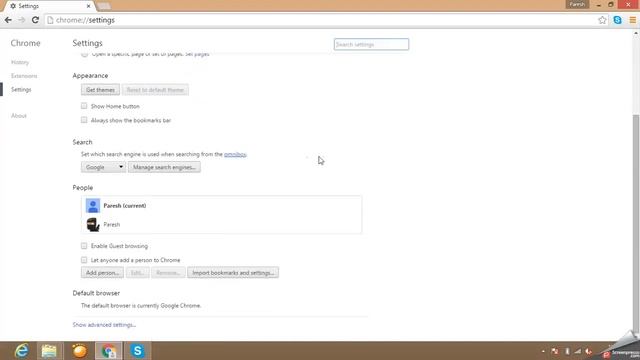Open Internet Explorer from the taskbar
The height and width of the screenshot is (360, 640).
21,351
